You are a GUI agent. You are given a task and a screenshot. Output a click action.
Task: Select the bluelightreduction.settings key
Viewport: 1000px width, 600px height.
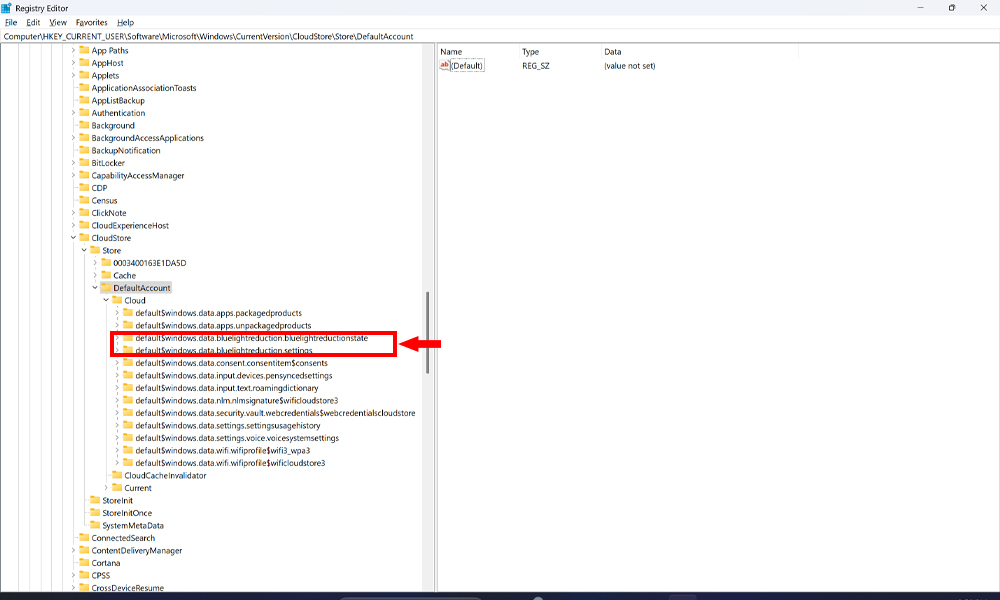pyautogui.click(x=223, y=351)
